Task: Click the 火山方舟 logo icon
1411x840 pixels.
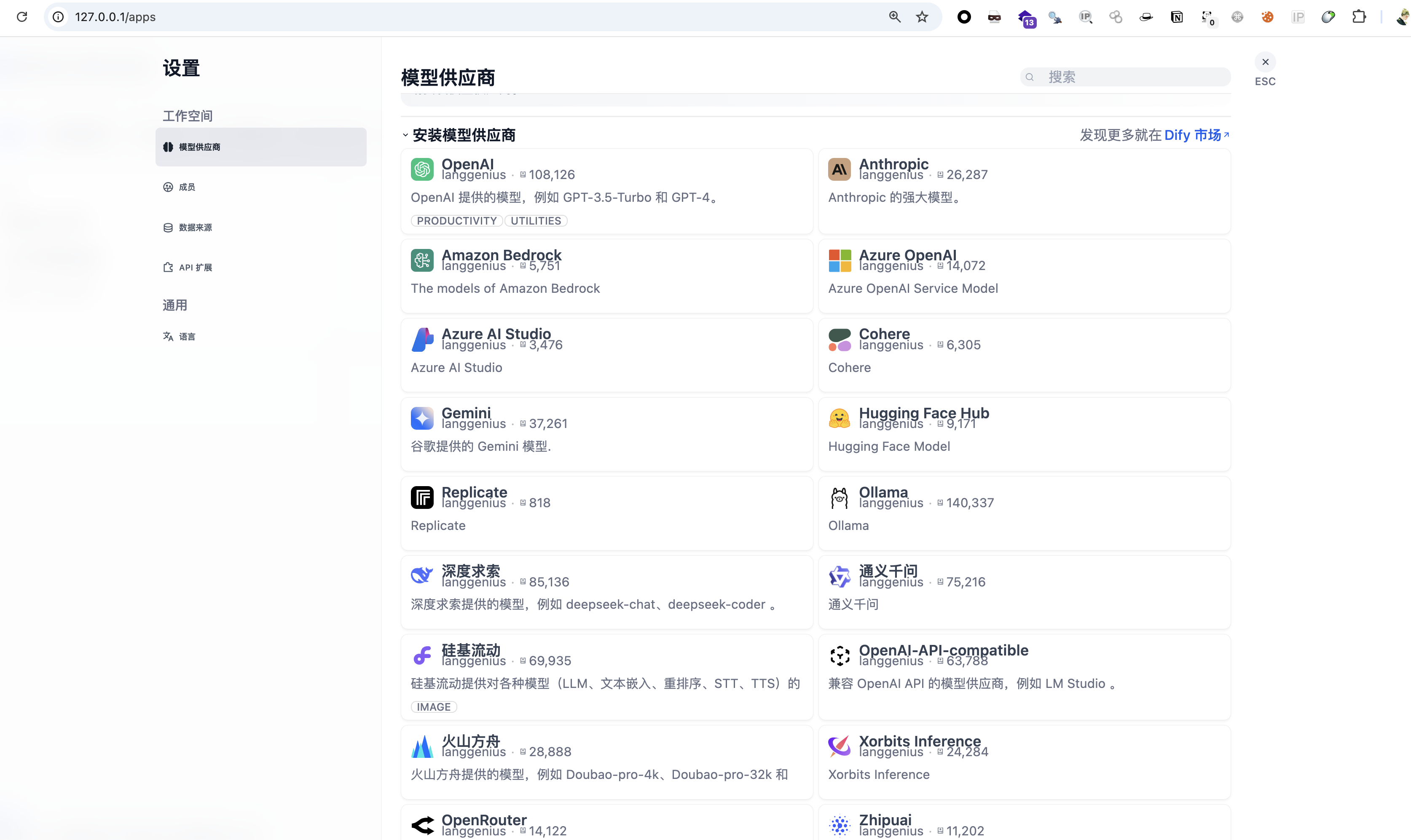Action: 422,746
